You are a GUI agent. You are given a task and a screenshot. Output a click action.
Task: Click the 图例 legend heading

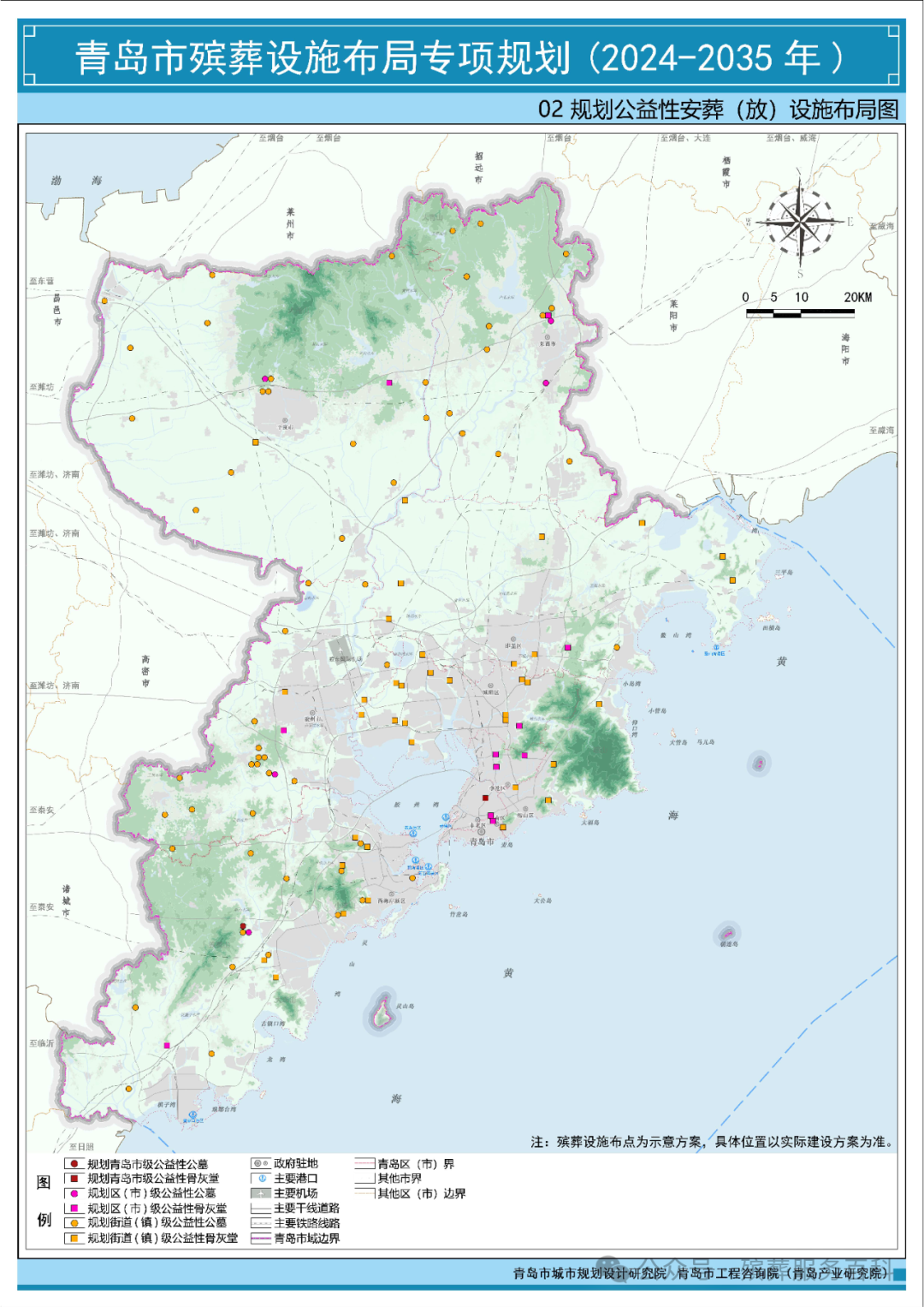pos(44,1200)
